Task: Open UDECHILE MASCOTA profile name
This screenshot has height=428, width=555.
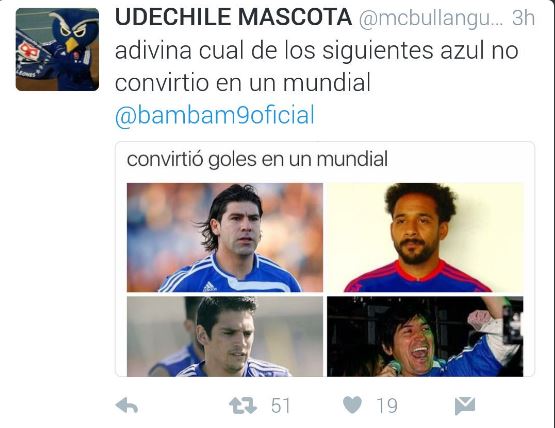Action: (234, 17)
